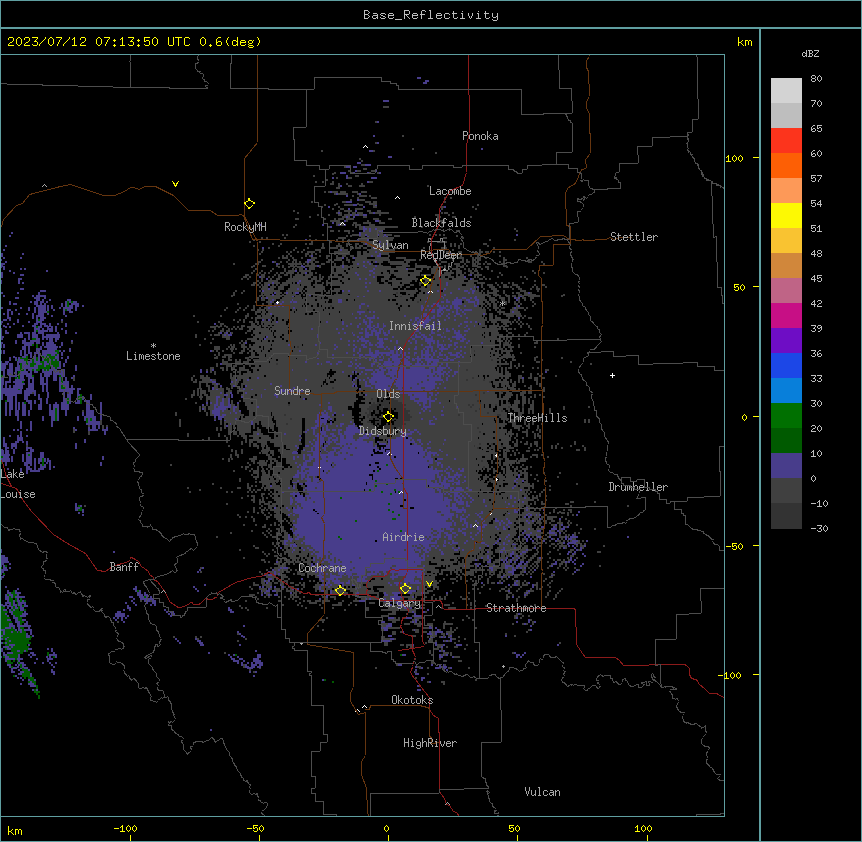Click the Ponoka city label
This screenshot has height=842, width=862.
480,136
